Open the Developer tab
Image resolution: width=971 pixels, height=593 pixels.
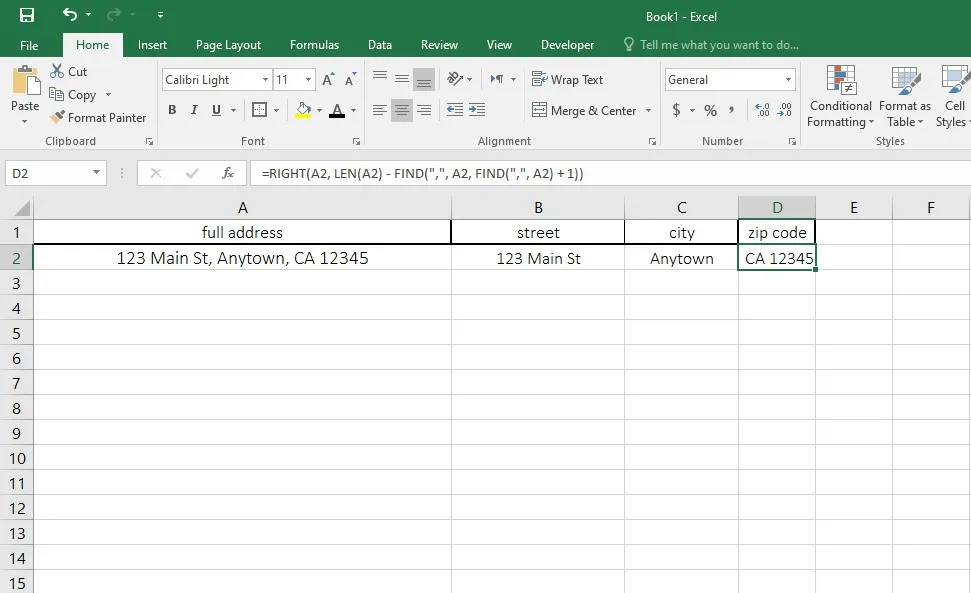point(567,45)
